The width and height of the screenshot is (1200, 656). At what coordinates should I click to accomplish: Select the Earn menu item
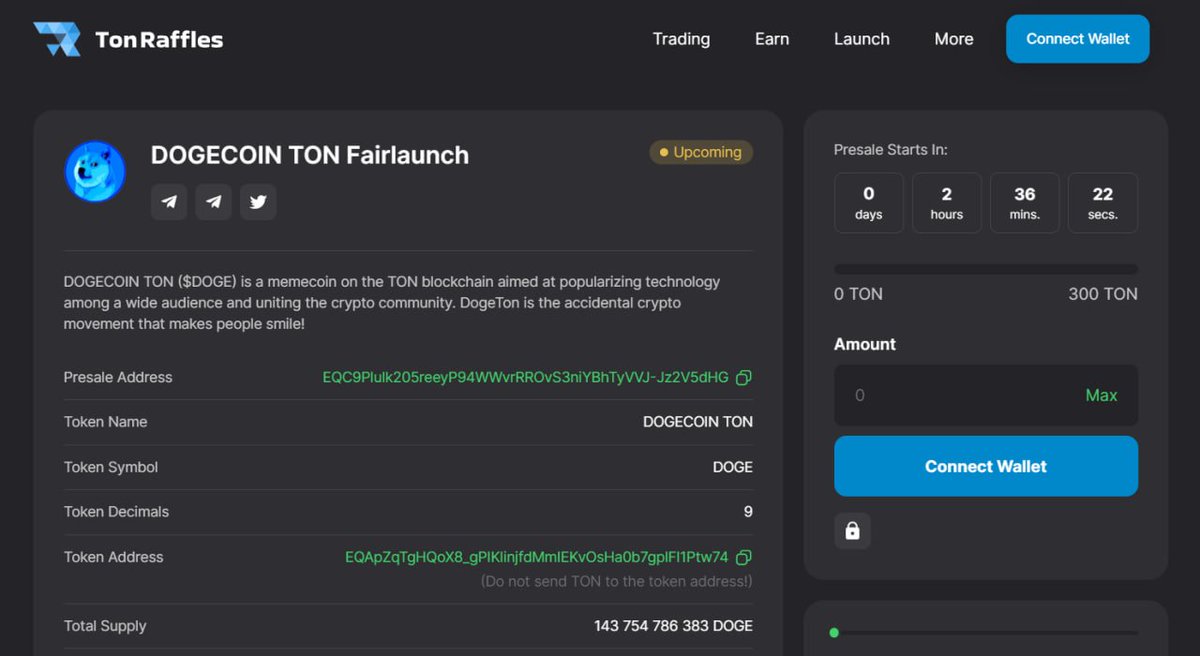[x=771, y=39]
